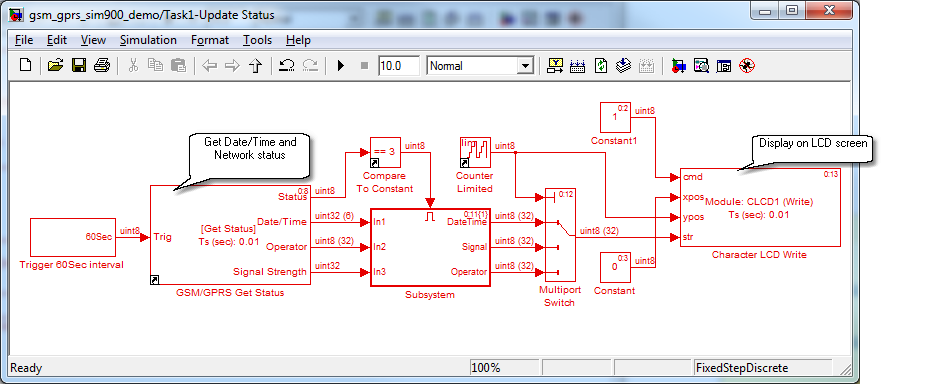Select the Subsystem block

(430, 247)
